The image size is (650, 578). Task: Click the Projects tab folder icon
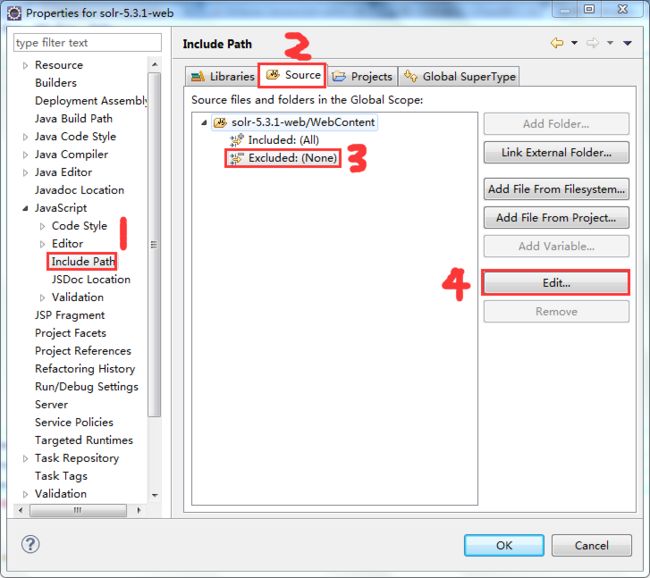(339, 76)
